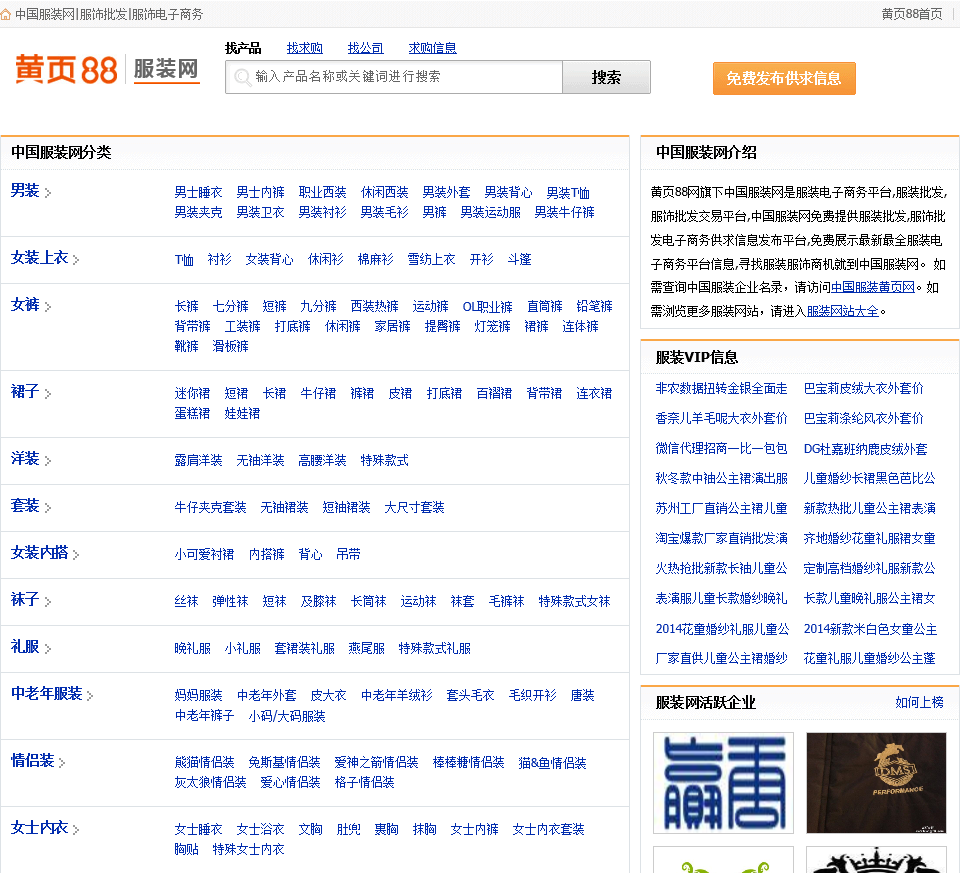Open the 特殊女士内衣 link

pyautogui.click(x=248, y=849)
